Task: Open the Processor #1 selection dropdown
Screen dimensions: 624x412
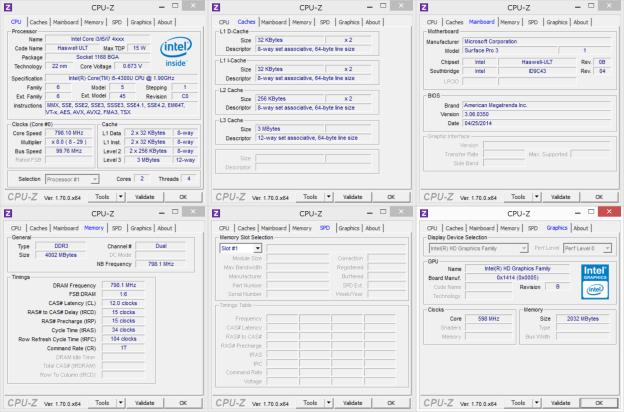Action: pyautogui.click(x=72, y=180)
